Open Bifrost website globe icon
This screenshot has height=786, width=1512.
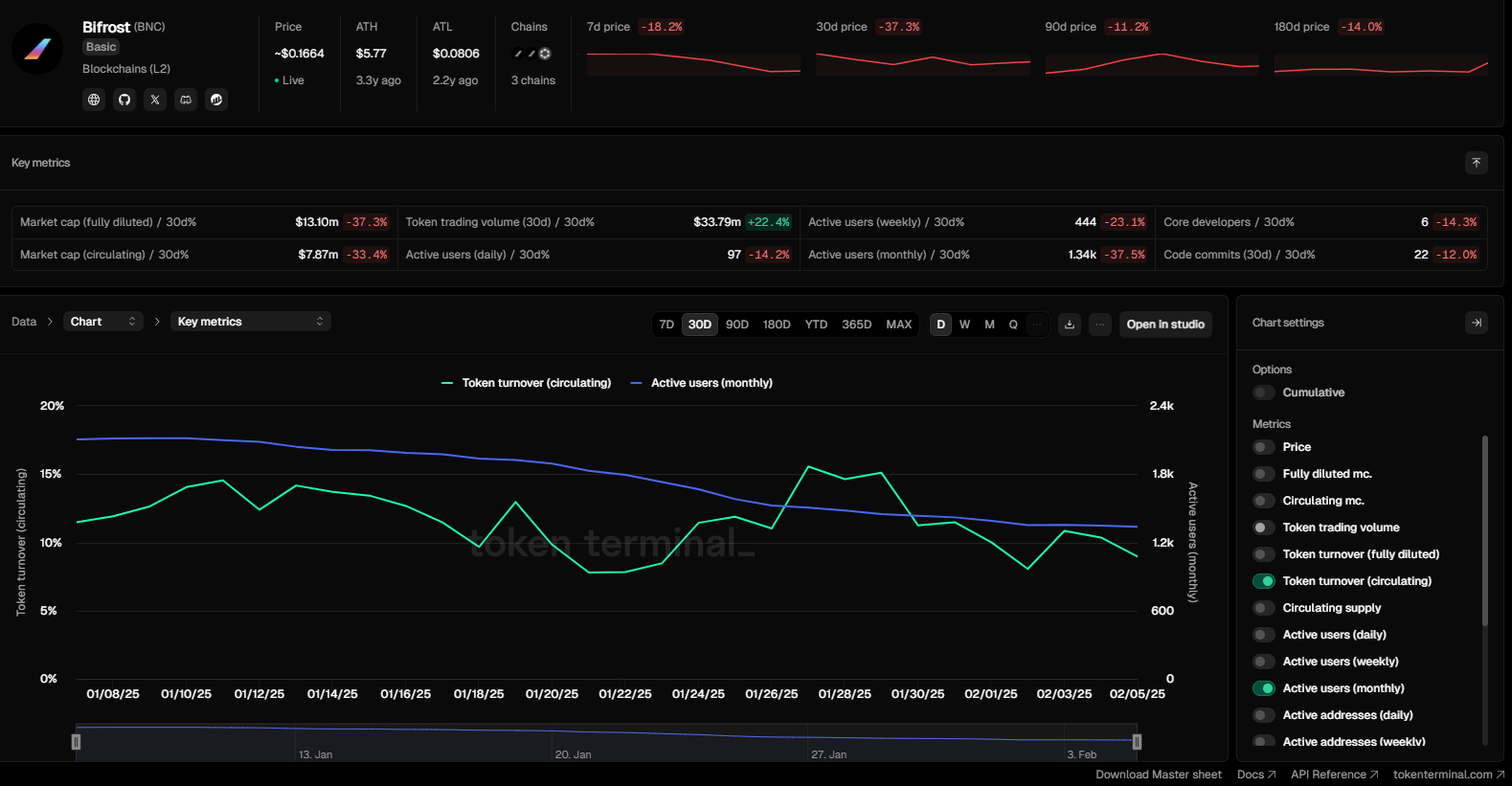click(x=94, y=100)
